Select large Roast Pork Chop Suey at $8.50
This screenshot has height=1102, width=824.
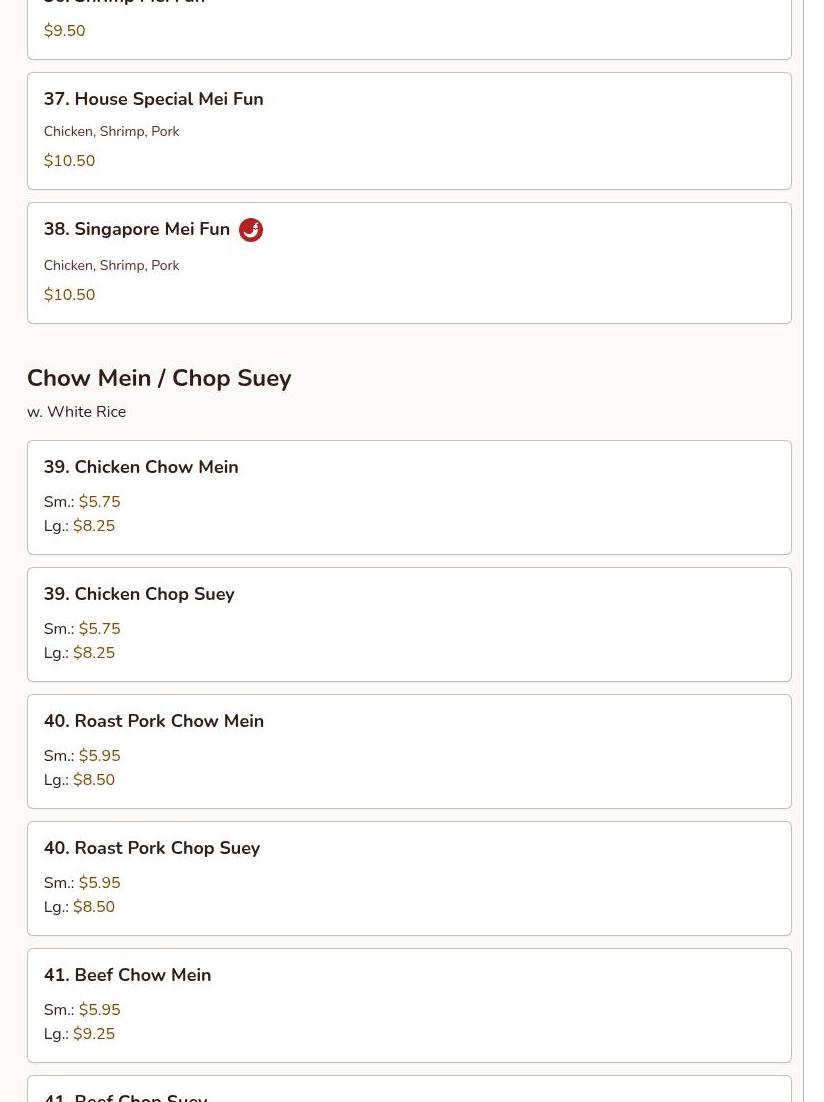point(94,907)
